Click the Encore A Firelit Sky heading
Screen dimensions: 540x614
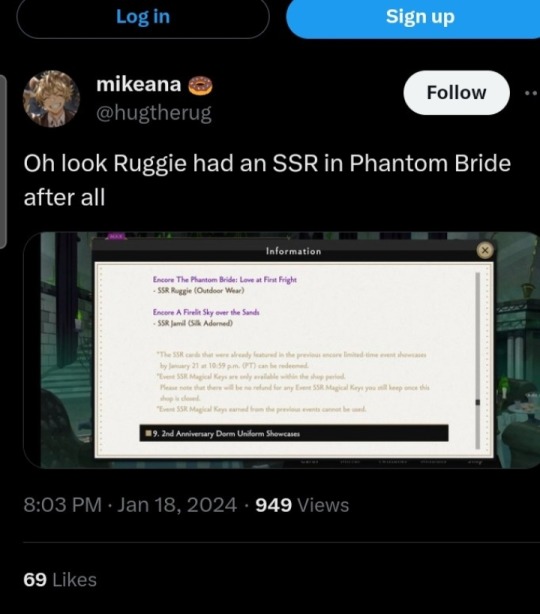[x=206, y=312]
